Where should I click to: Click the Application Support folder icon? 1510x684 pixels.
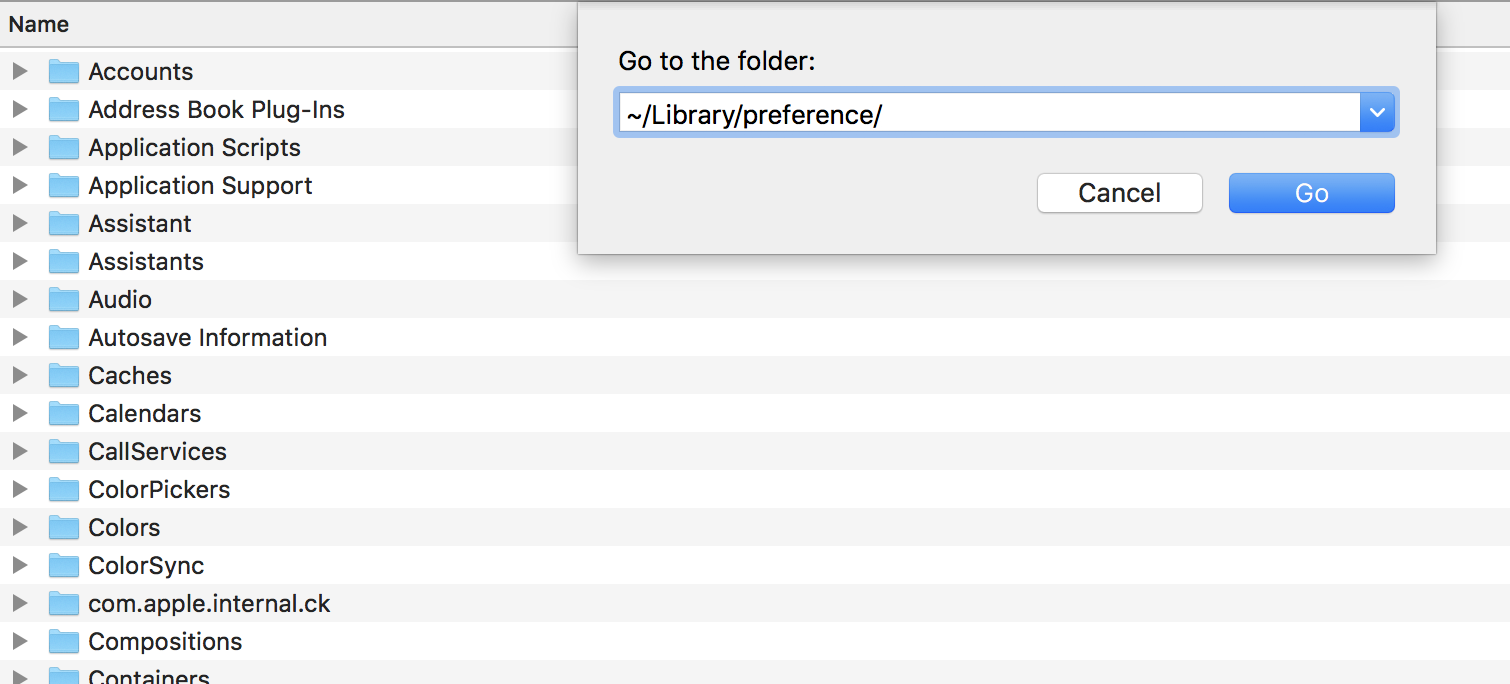tap(64, 186)
